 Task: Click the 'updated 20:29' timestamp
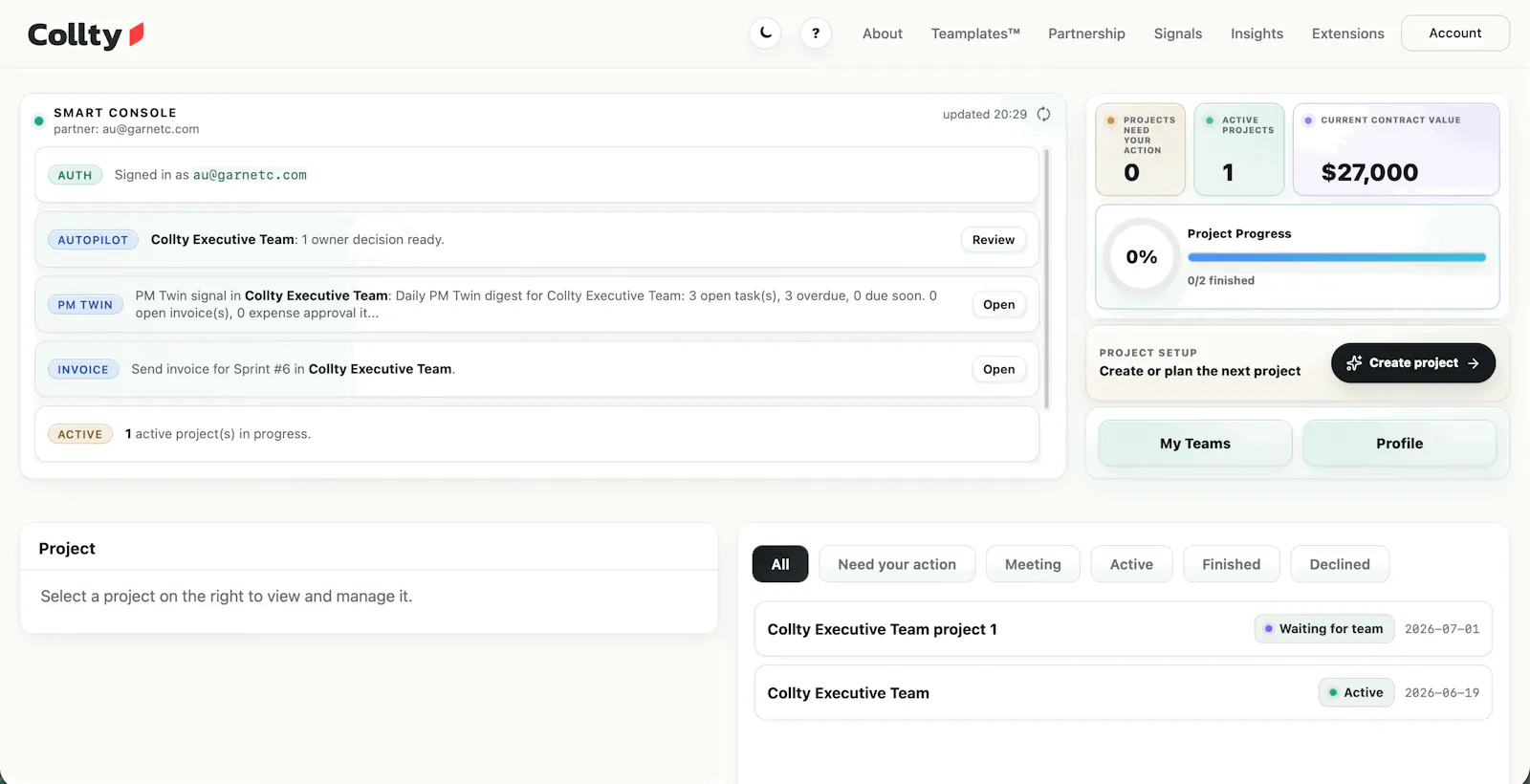[984, 114]
